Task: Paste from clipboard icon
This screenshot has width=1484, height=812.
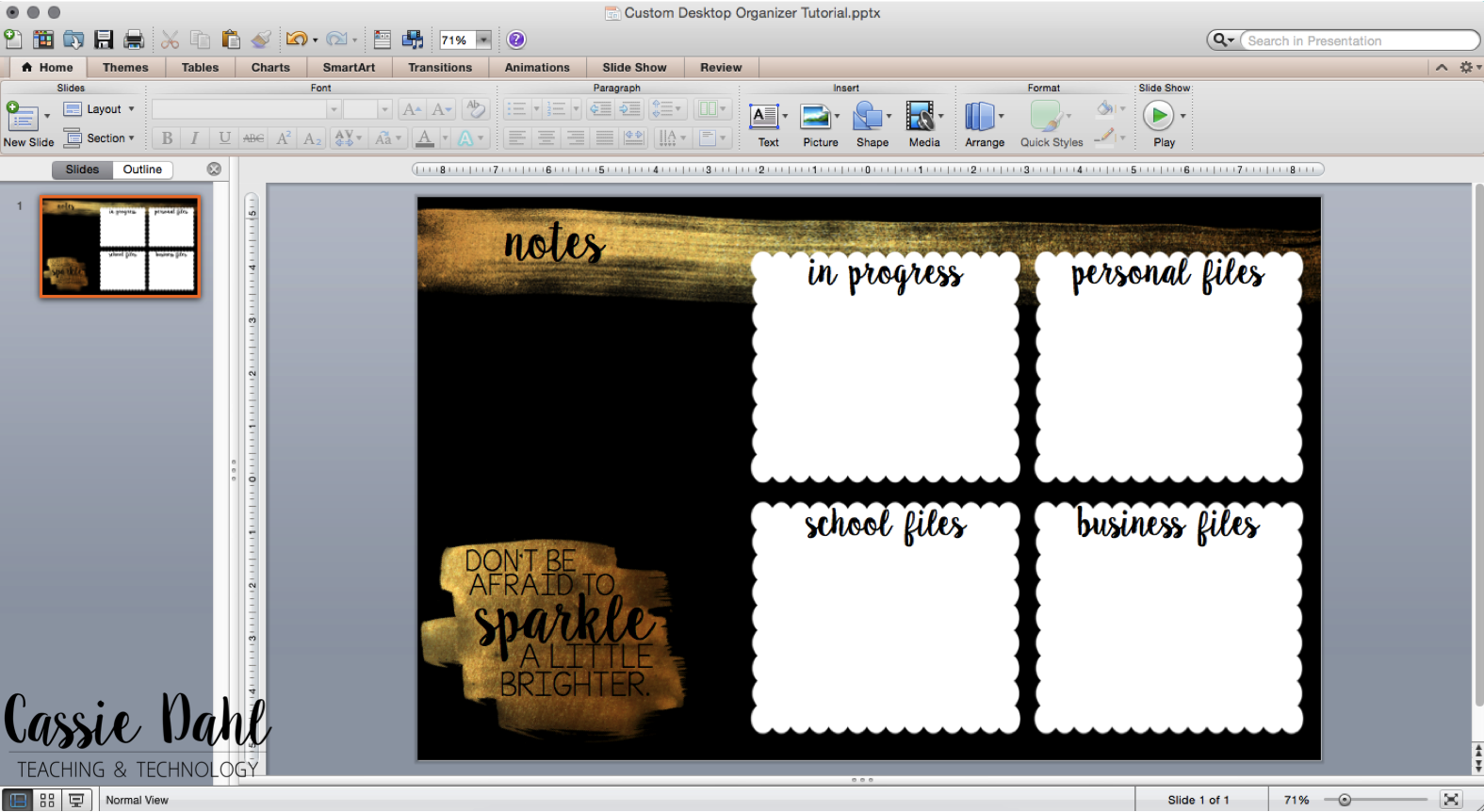Action: 230,40
